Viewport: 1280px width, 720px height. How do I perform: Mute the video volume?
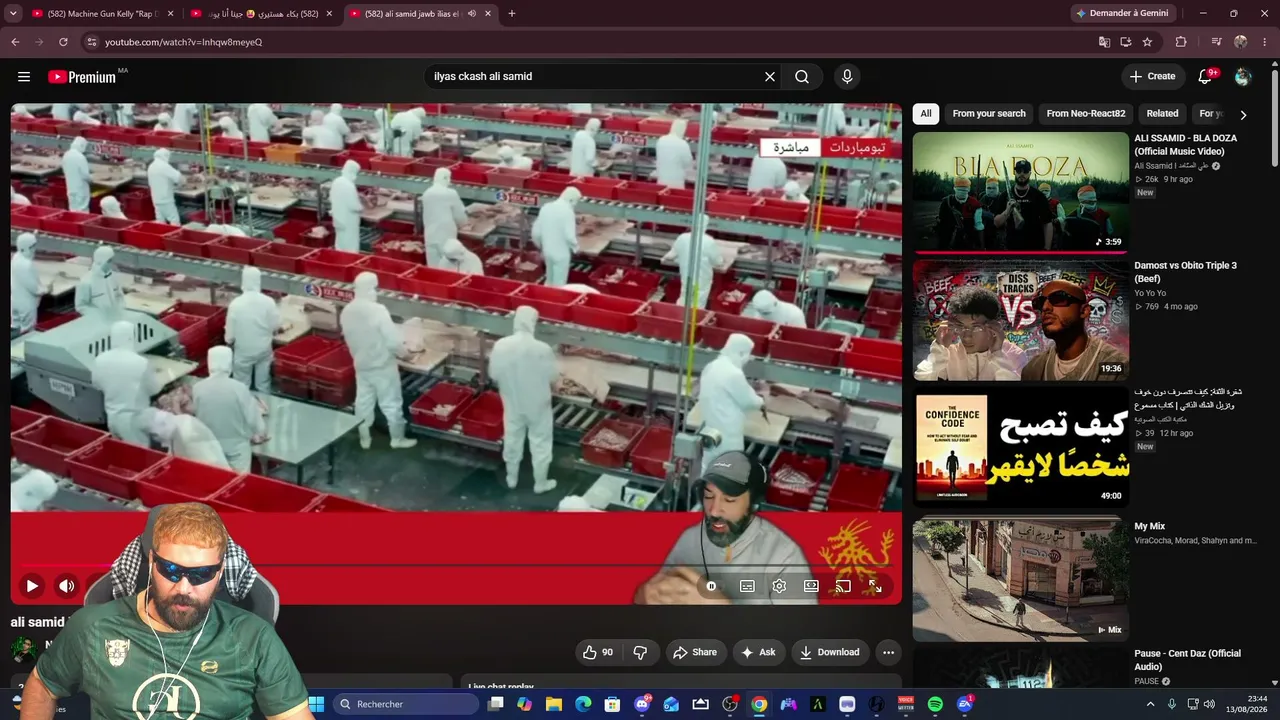[x=67, y=586]
